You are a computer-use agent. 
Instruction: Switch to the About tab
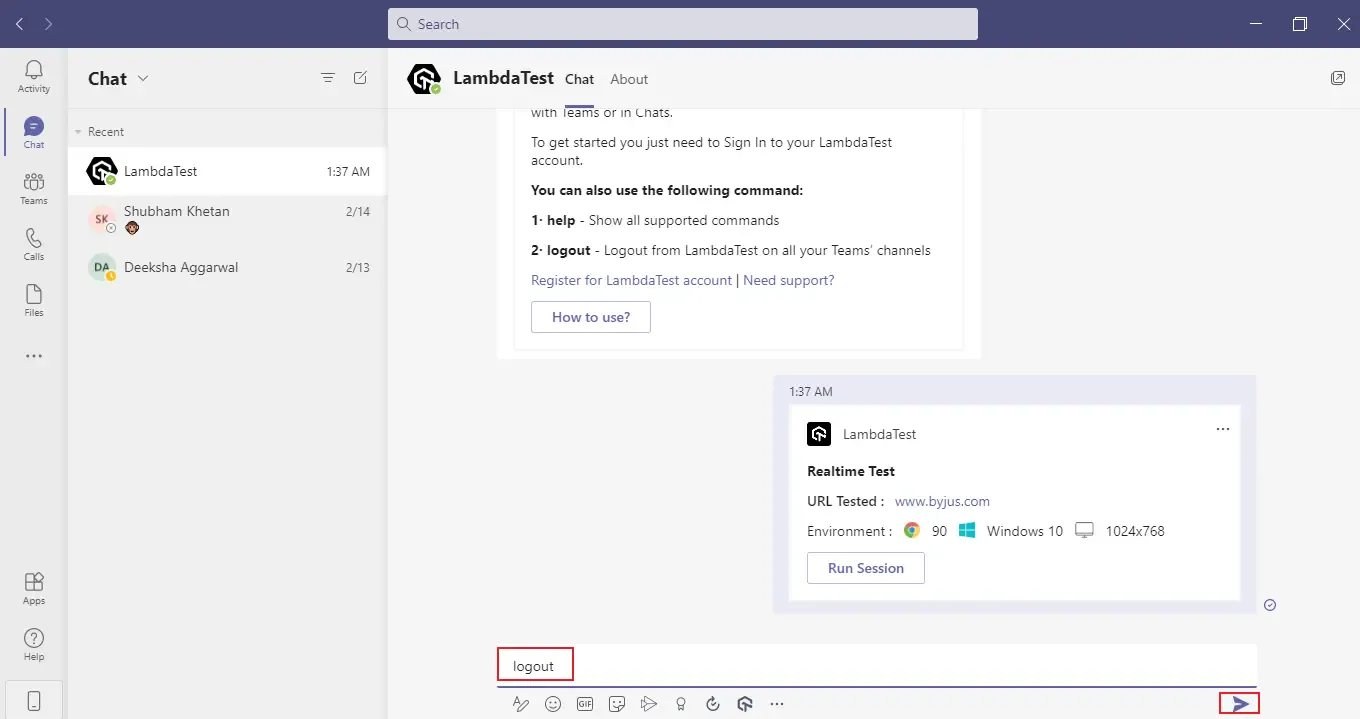[629, 79]
